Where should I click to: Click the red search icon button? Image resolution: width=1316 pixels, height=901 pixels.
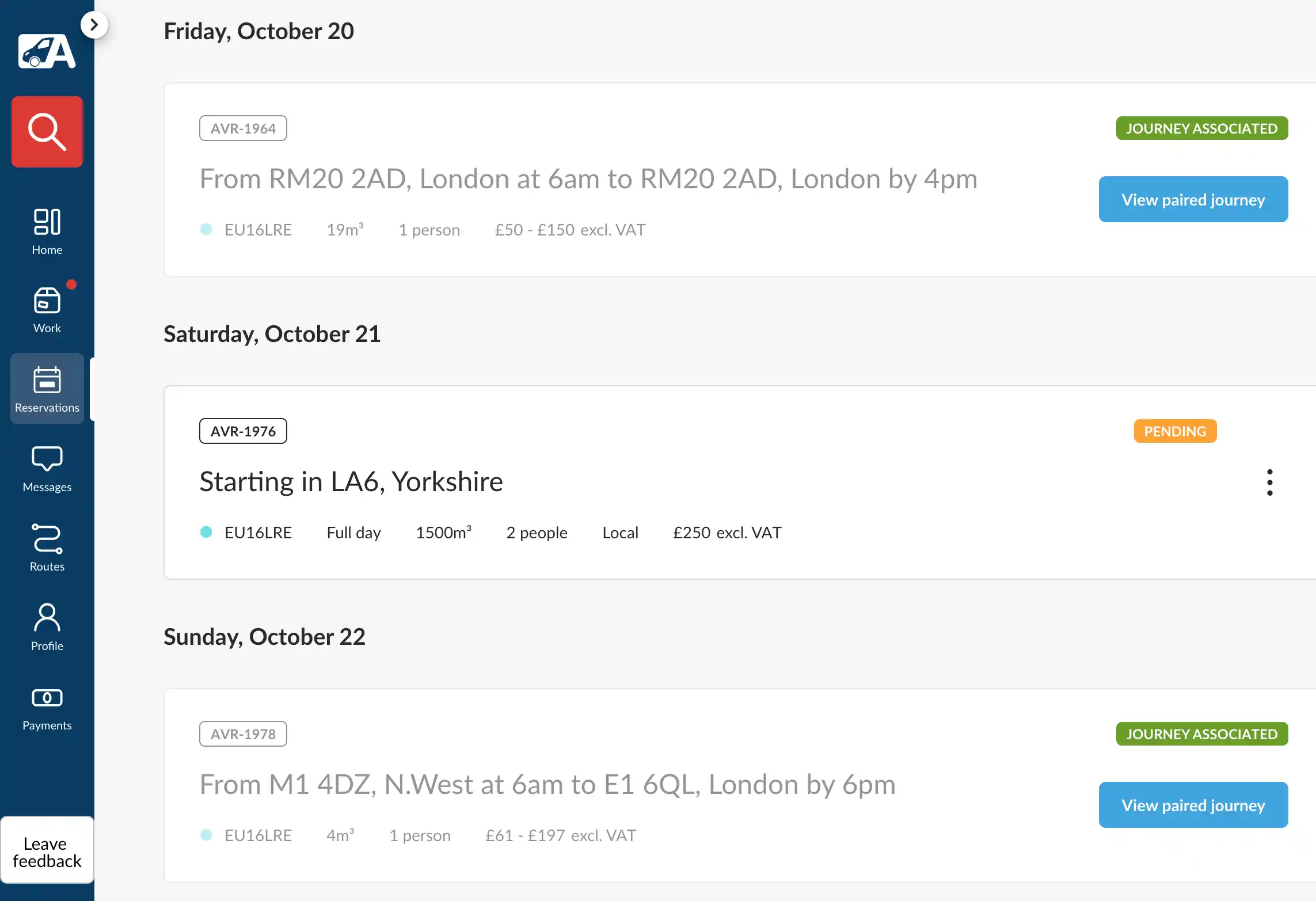pyautogui.click(x=47, y=132)
